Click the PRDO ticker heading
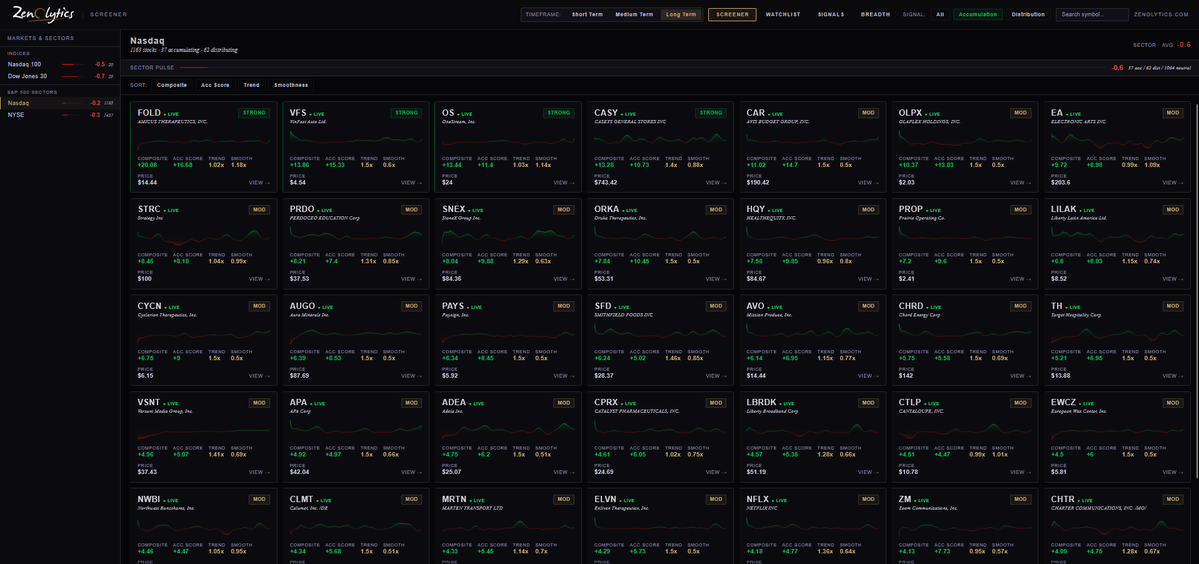1199x564 pixels. [x=301, y=209]
